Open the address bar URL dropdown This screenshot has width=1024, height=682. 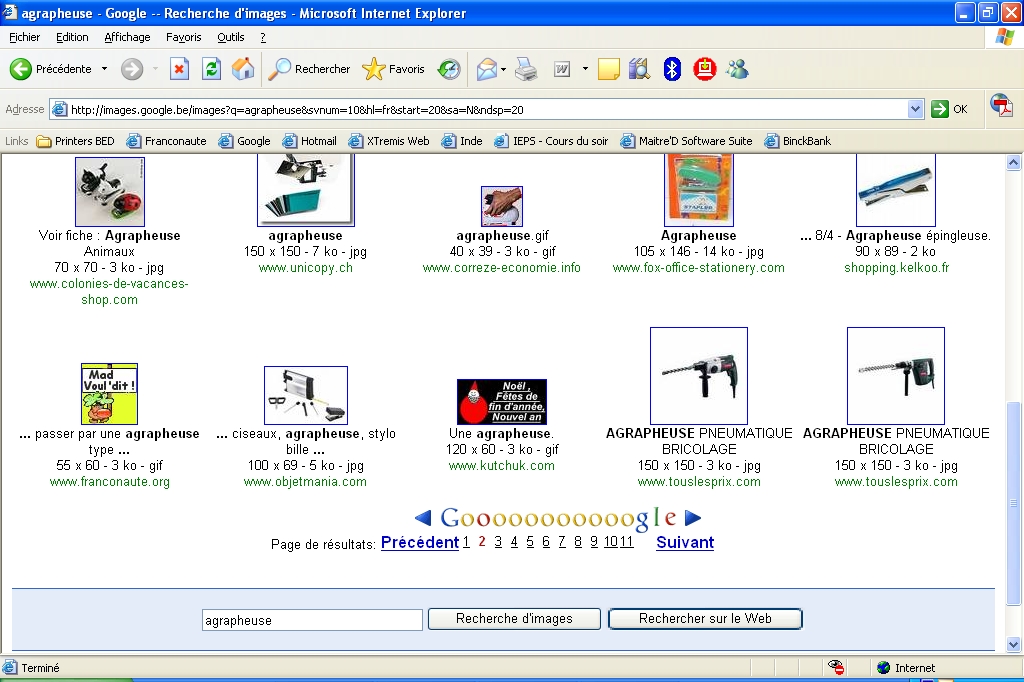pos(916,109)
